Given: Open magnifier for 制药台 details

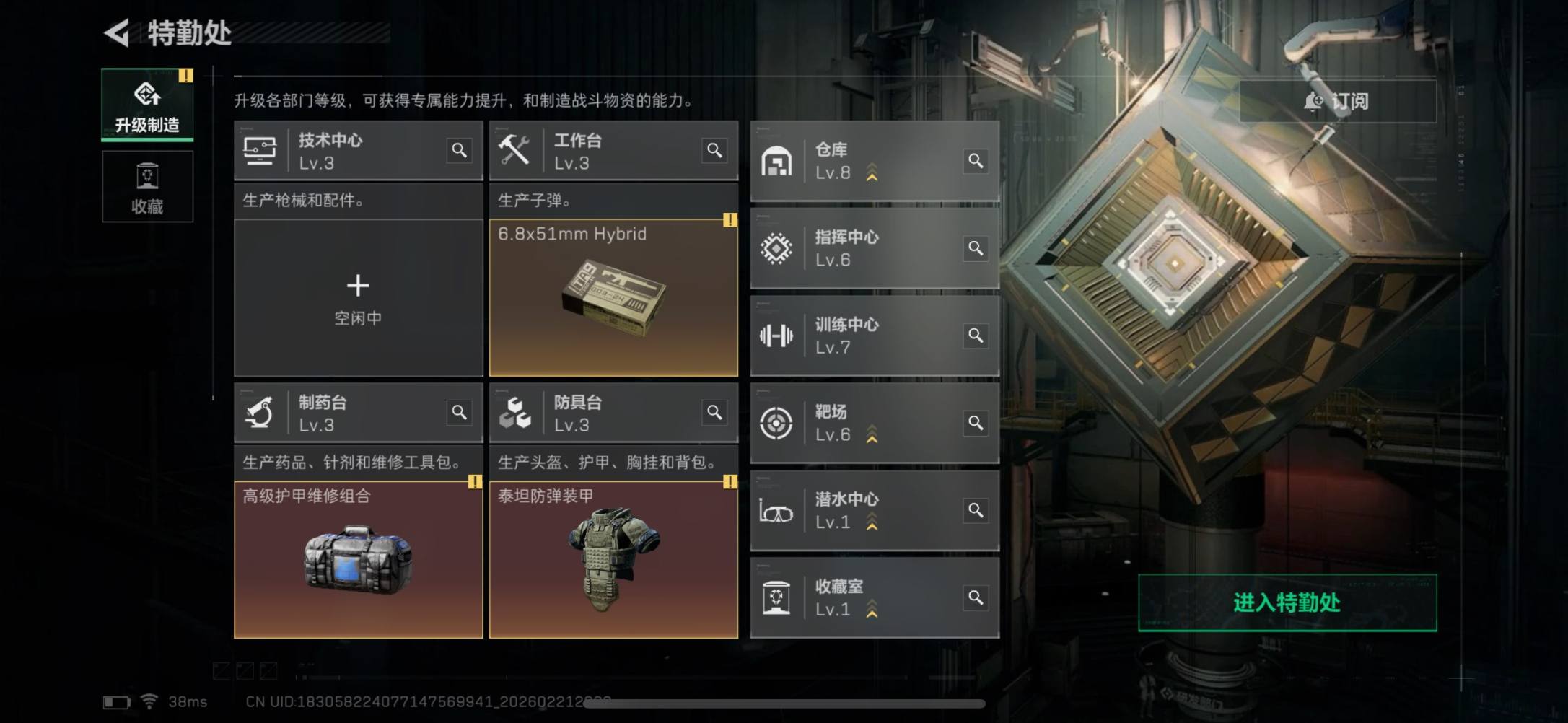Looking at the screenshot, I should tap(459, 412).
